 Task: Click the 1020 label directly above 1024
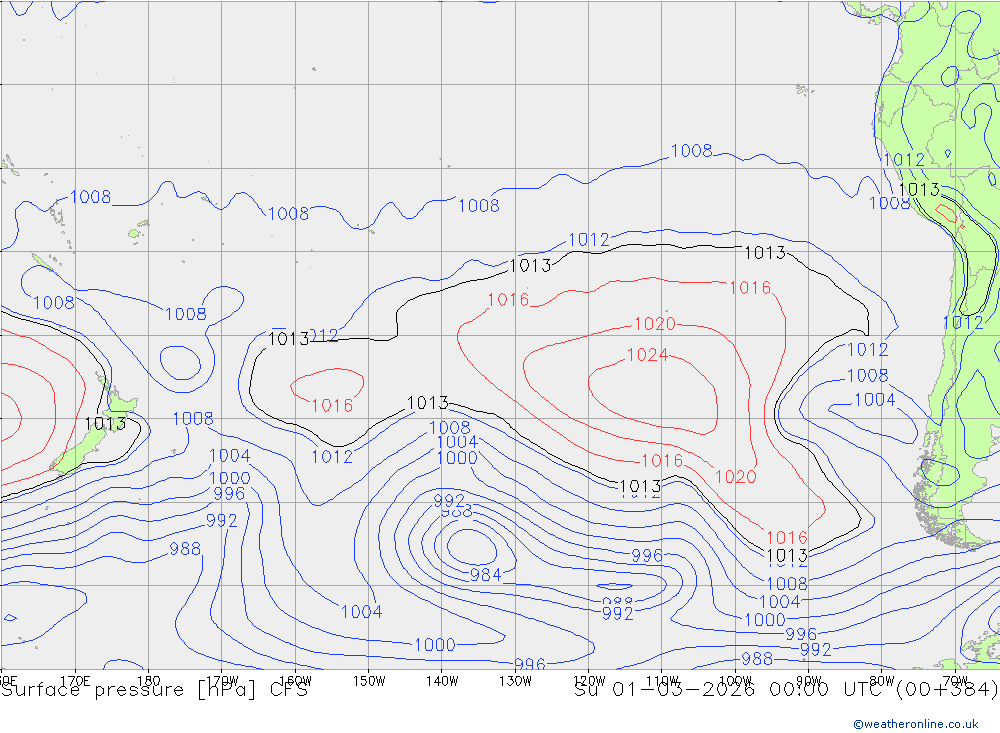coord(654,324)
